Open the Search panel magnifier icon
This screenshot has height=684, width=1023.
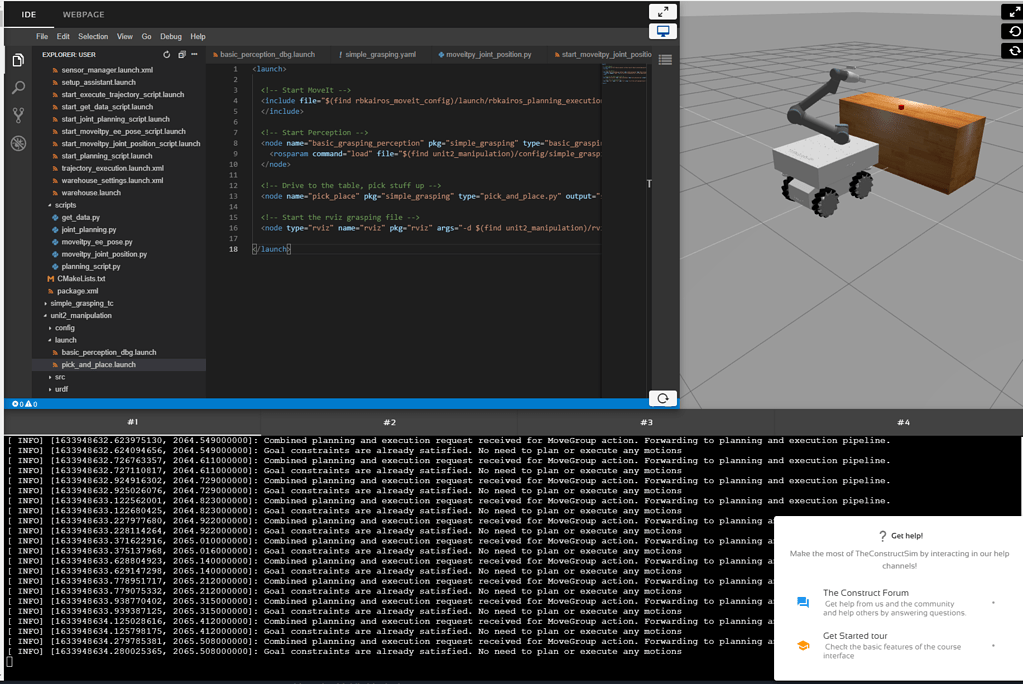(x=18, y=88)
